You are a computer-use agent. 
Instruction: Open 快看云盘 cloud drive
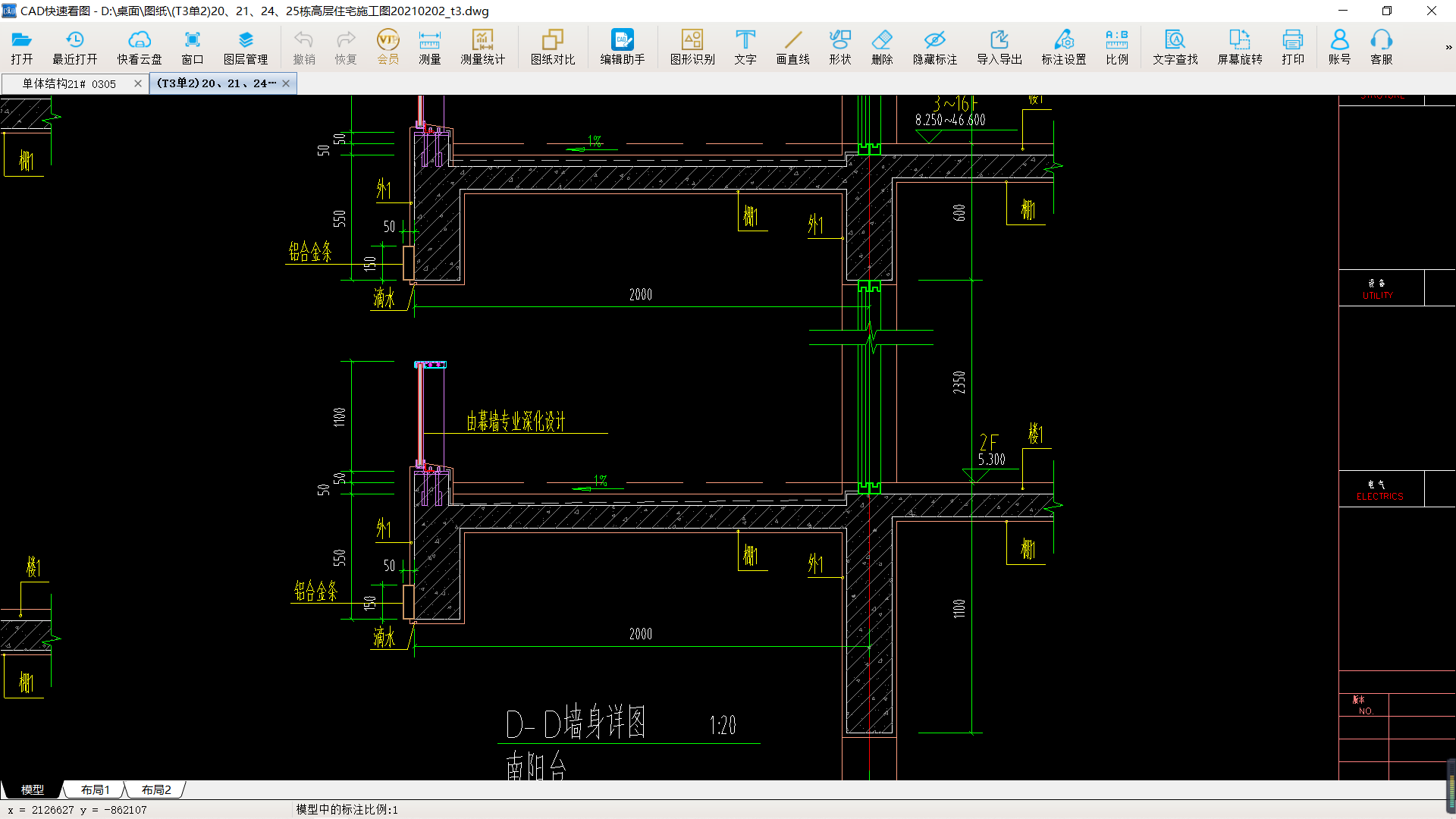click(x=140, y=47)
